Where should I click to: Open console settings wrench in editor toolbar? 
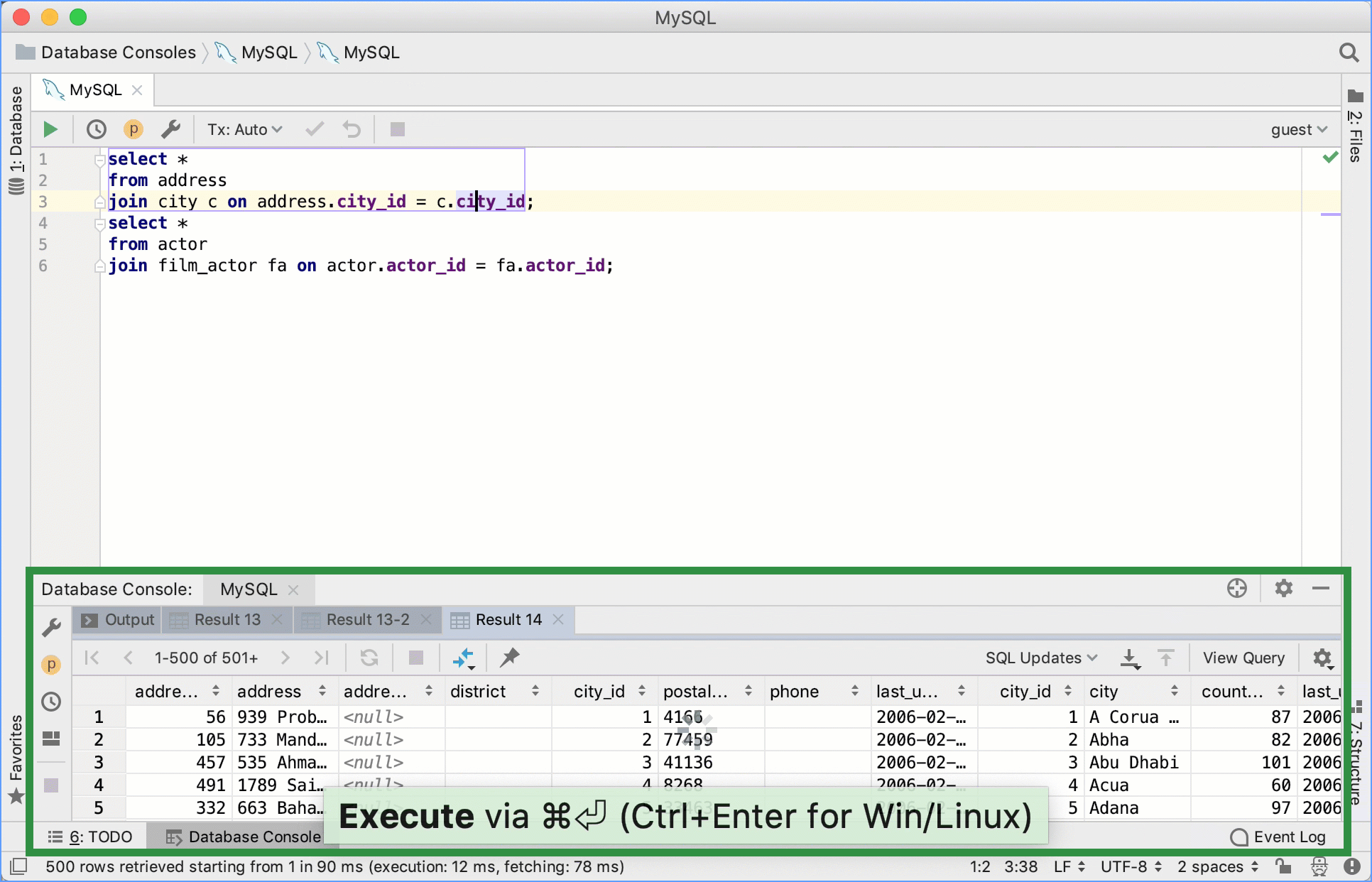[x=170, y=129]
